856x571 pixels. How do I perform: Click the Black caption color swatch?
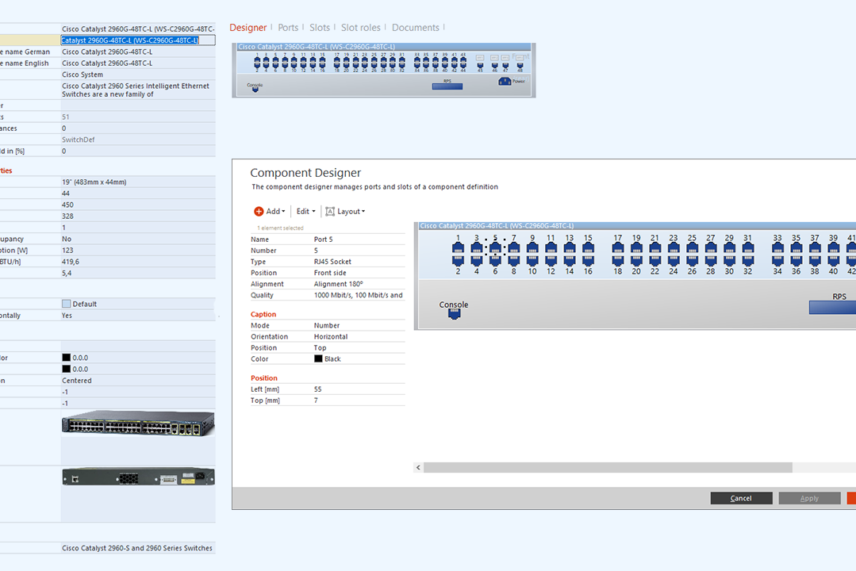tap(318, 359)
